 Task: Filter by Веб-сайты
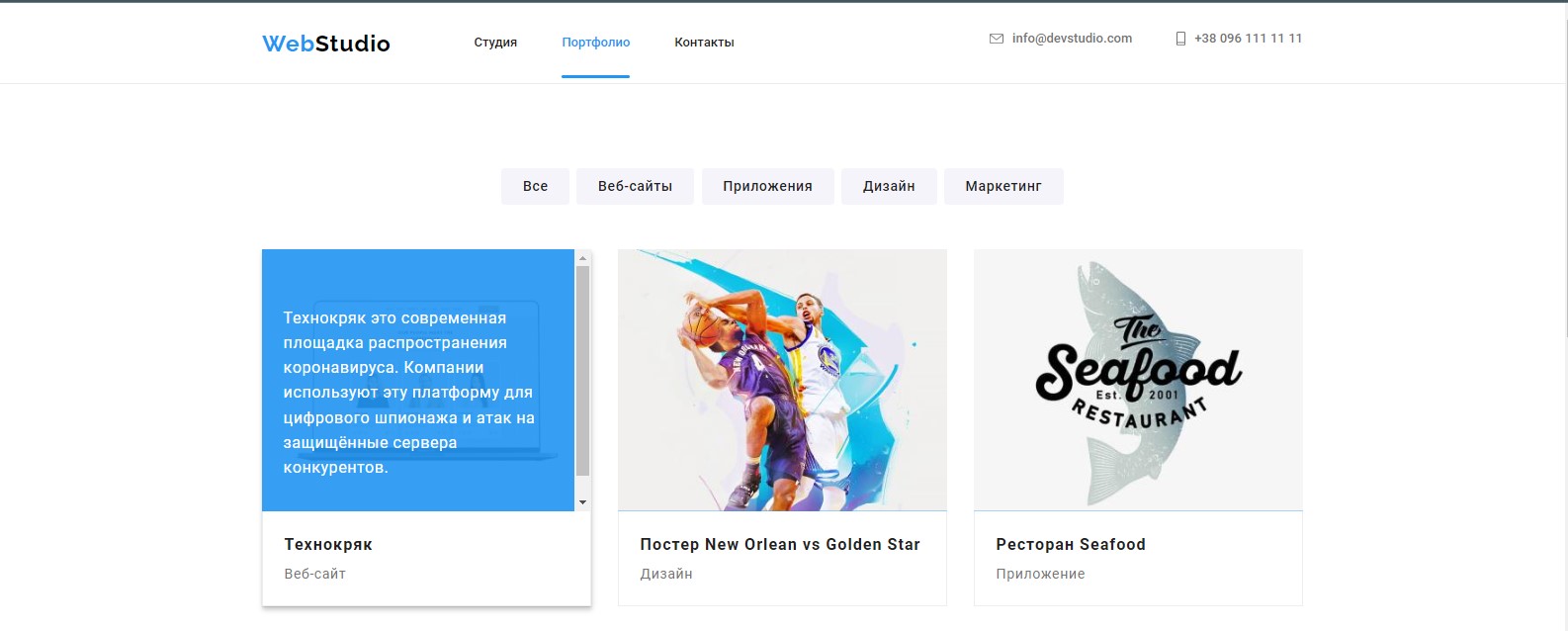point(635,186)
